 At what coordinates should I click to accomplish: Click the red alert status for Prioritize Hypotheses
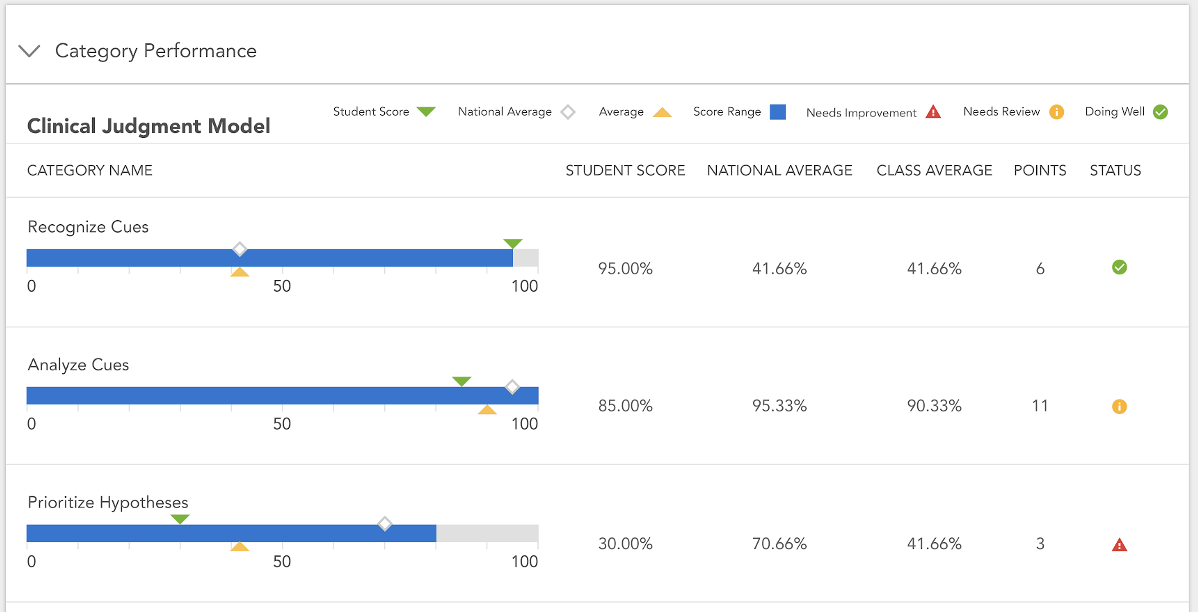pos(1119,544)
